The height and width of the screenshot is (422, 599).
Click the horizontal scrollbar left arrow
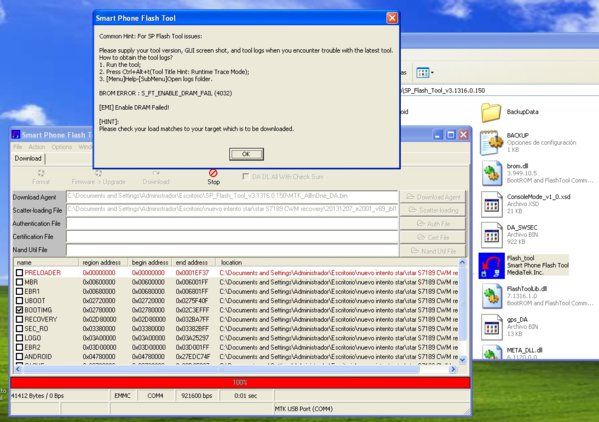pos(18,369)
